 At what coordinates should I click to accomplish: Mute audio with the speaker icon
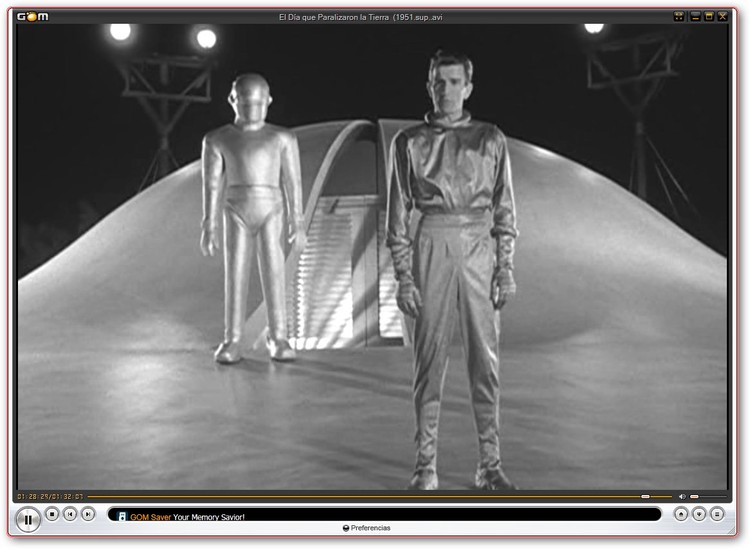(x=682, y=496)
